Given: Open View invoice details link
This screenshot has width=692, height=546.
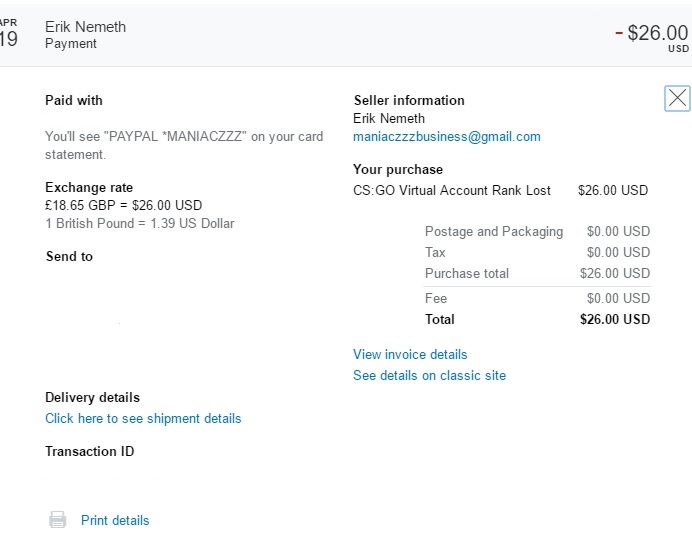Looking at the screenshot, I should pos(410,354).
